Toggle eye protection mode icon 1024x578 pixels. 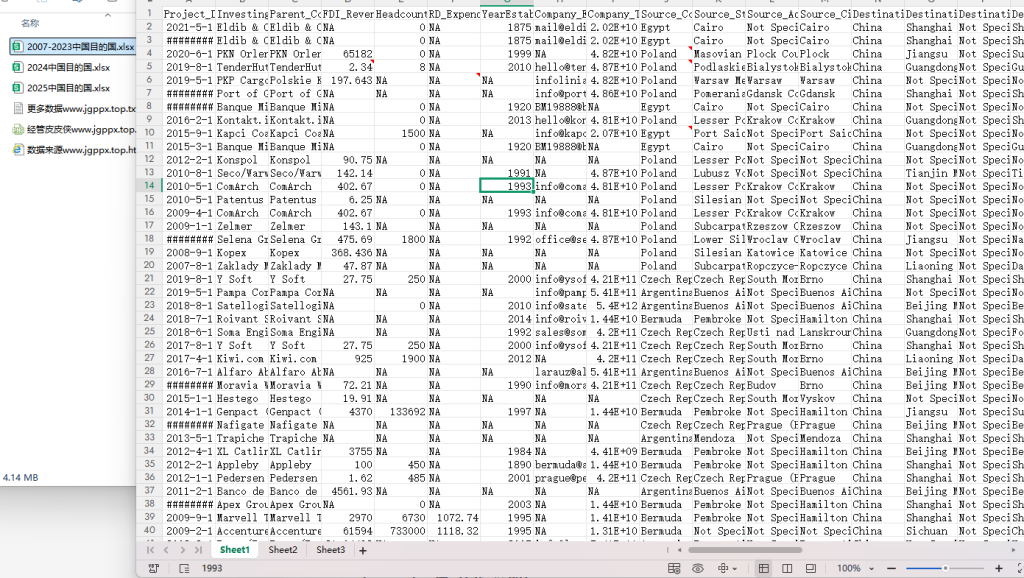(x=697, y=568)
